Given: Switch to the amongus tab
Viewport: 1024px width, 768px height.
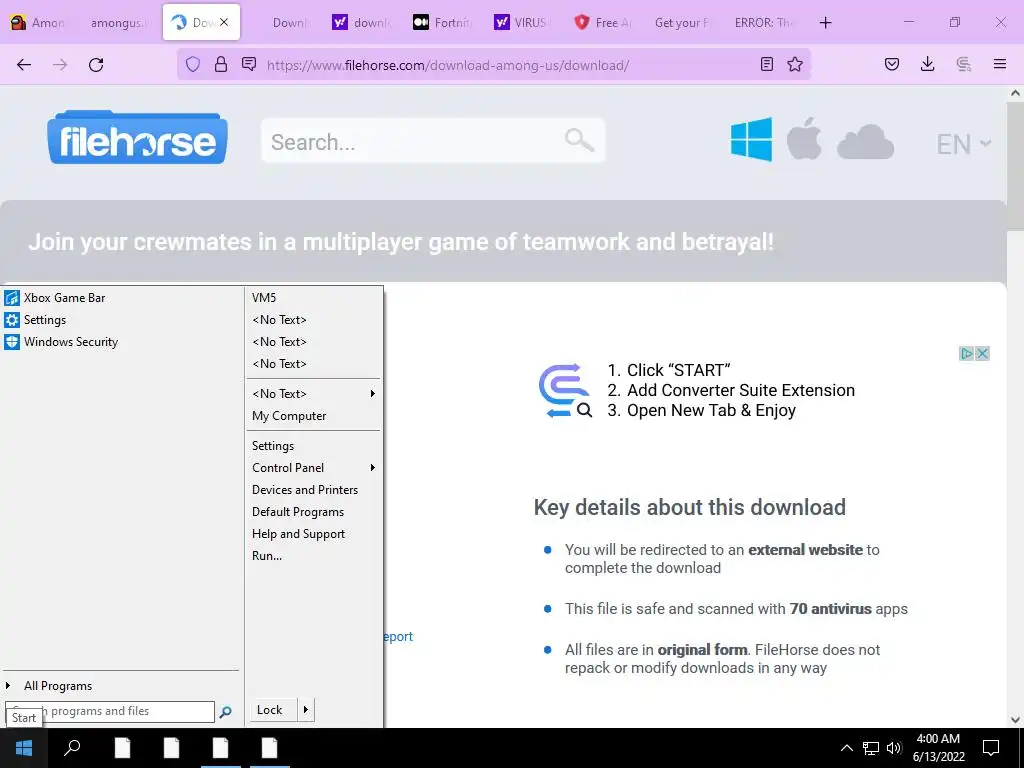Looking at the screenshot, I should click(x=119, y=22).
